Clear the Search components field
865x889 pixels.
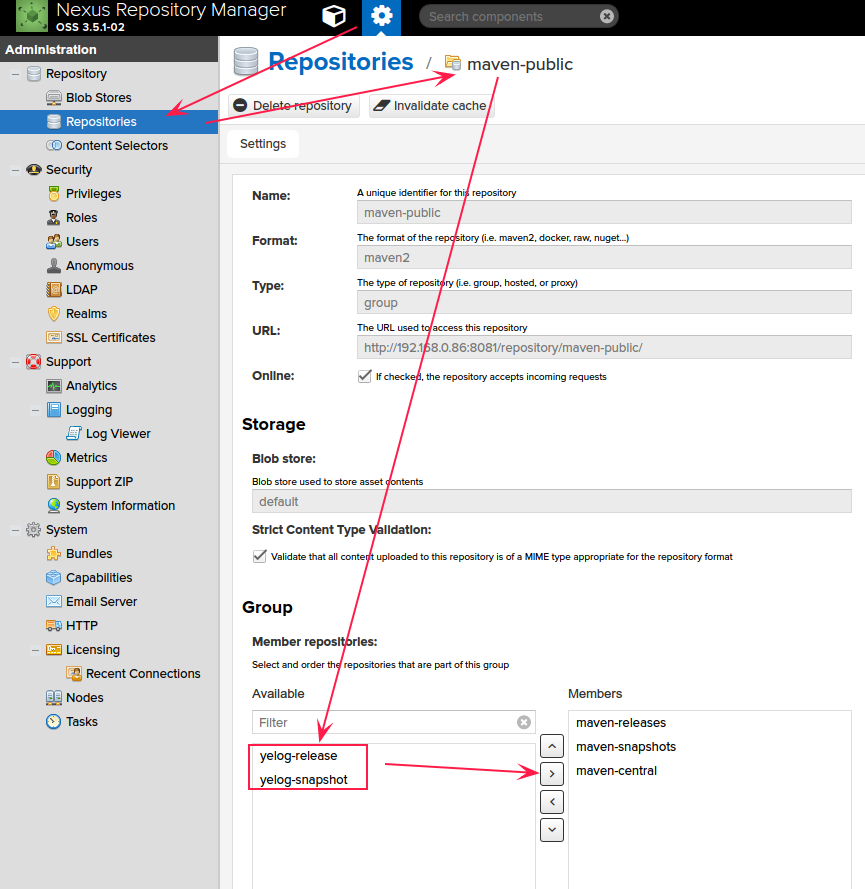(x=607, y=16)
